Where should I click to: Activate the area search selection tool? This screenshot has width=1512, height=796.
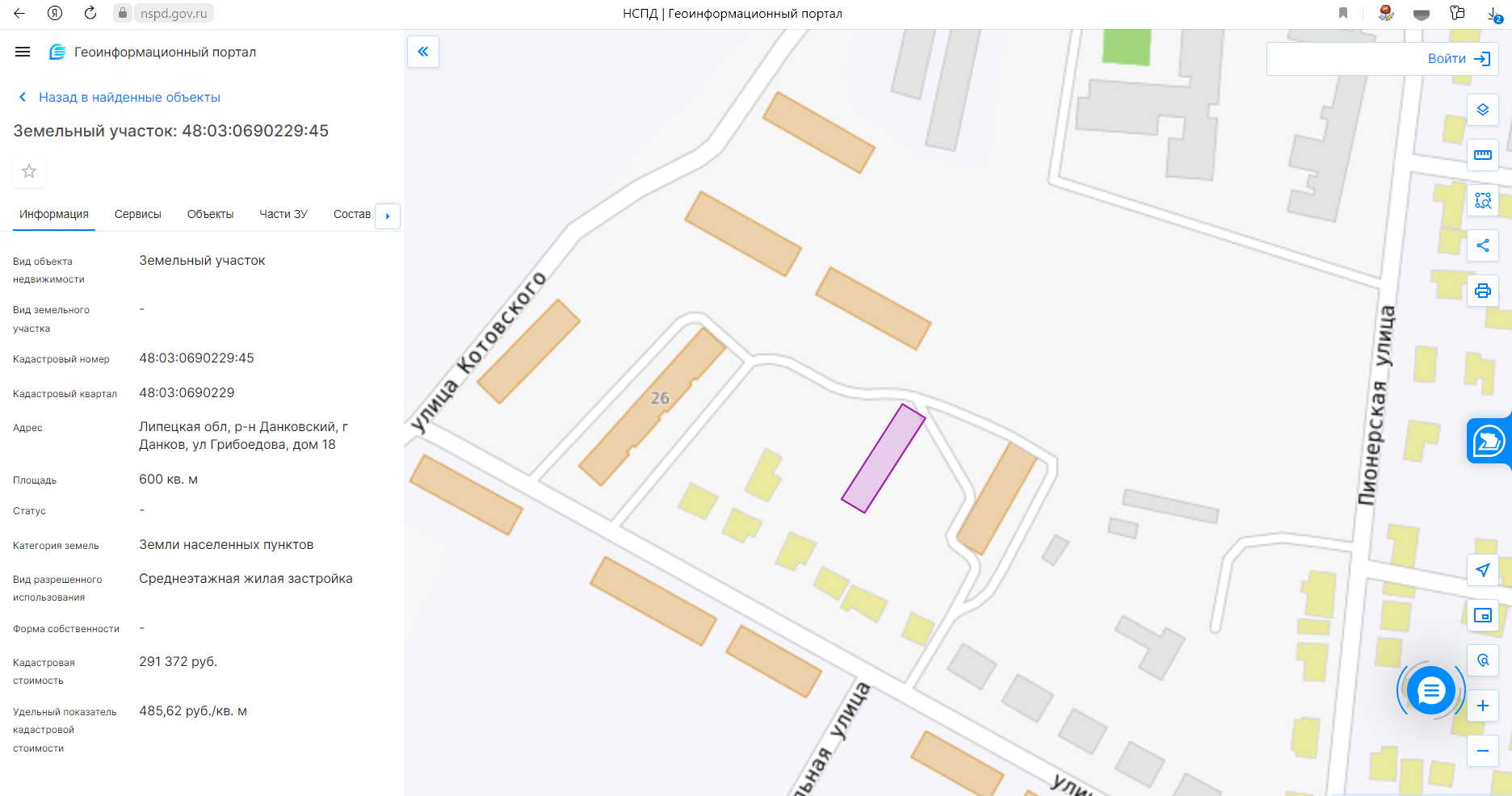(1483, 200)
